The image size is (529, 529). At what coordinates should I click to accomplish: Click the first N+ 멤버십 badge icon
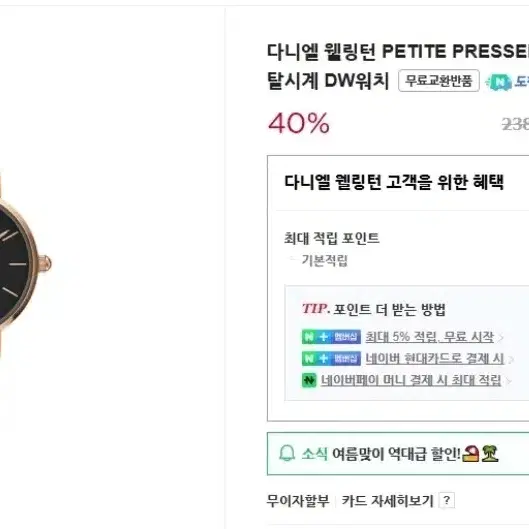point(331,337)
